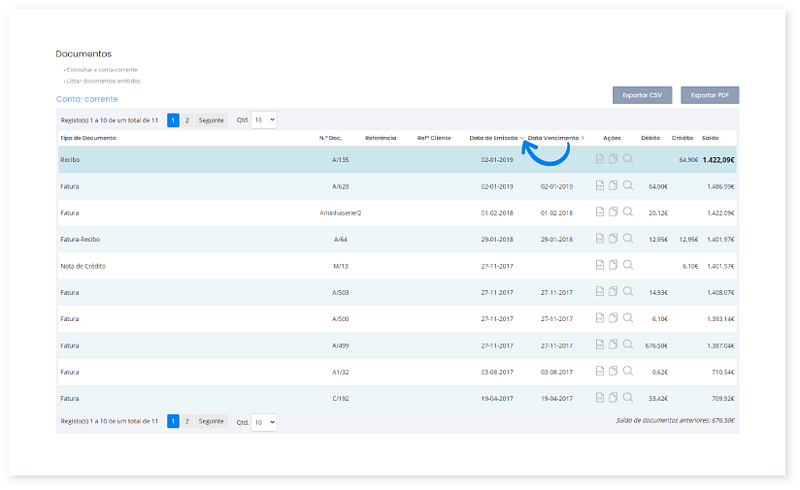Click PDF icon for Recibo A/135
The image size is (800, 490).
click(x=599, y=159)
